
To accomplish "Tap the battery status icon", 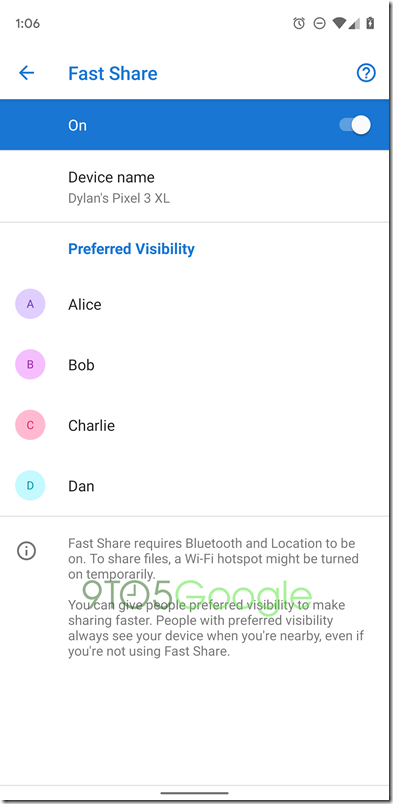I will point(370,23).
